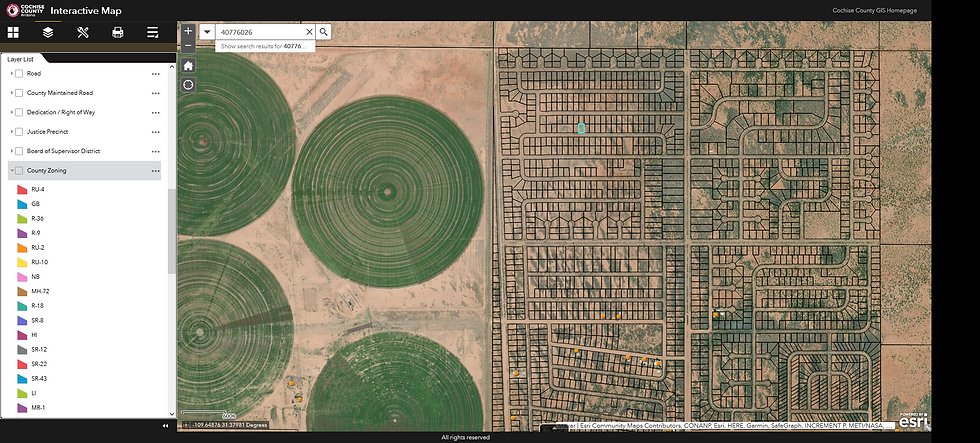Viewport: 980px width, 443px height.
Task: Open Cochise County GIS Homepage link
Action: 874,11
